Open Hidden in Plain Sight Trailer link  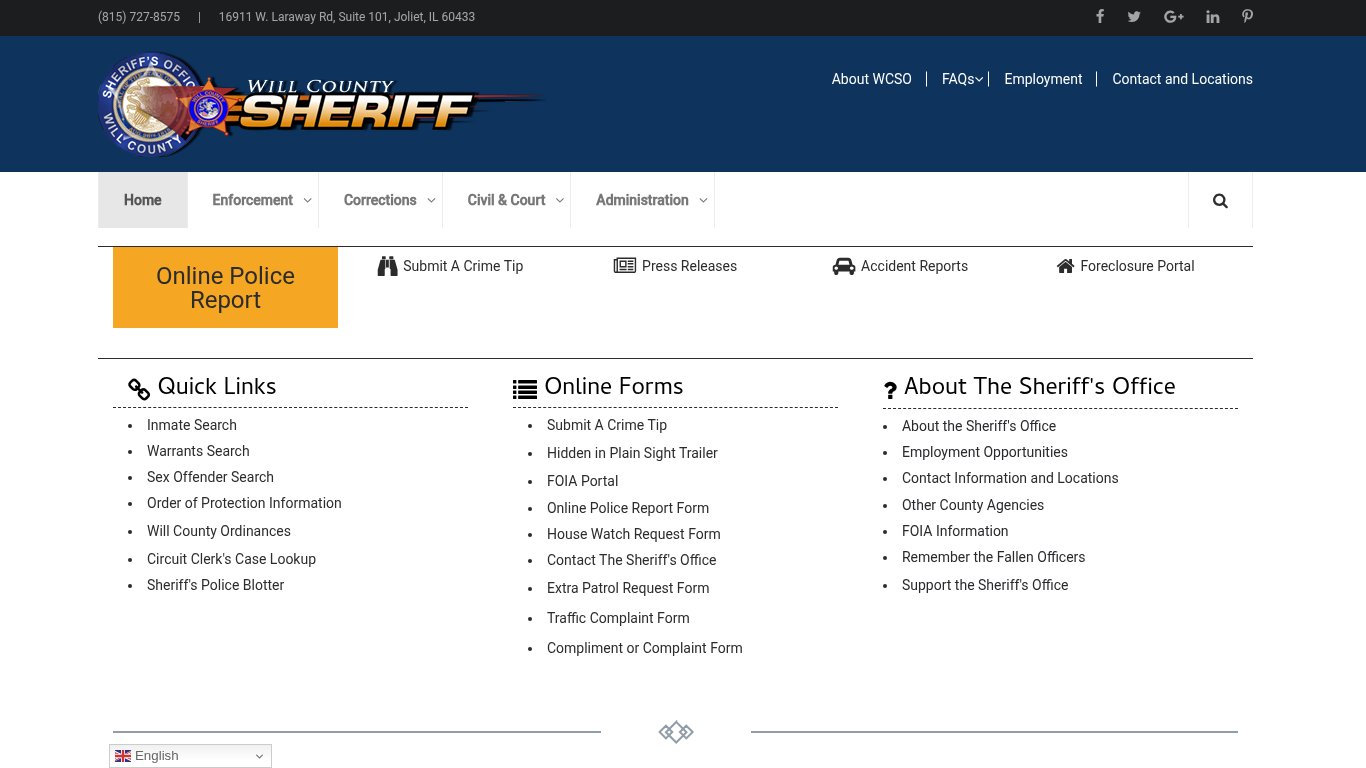point(632,453)
